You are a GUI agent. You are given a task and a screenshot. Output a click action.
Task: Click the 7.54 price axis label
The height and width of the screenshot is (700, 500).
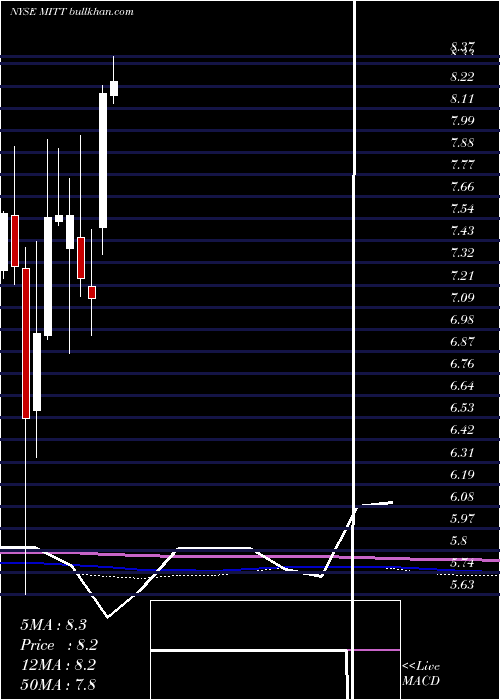pos(462,209)
